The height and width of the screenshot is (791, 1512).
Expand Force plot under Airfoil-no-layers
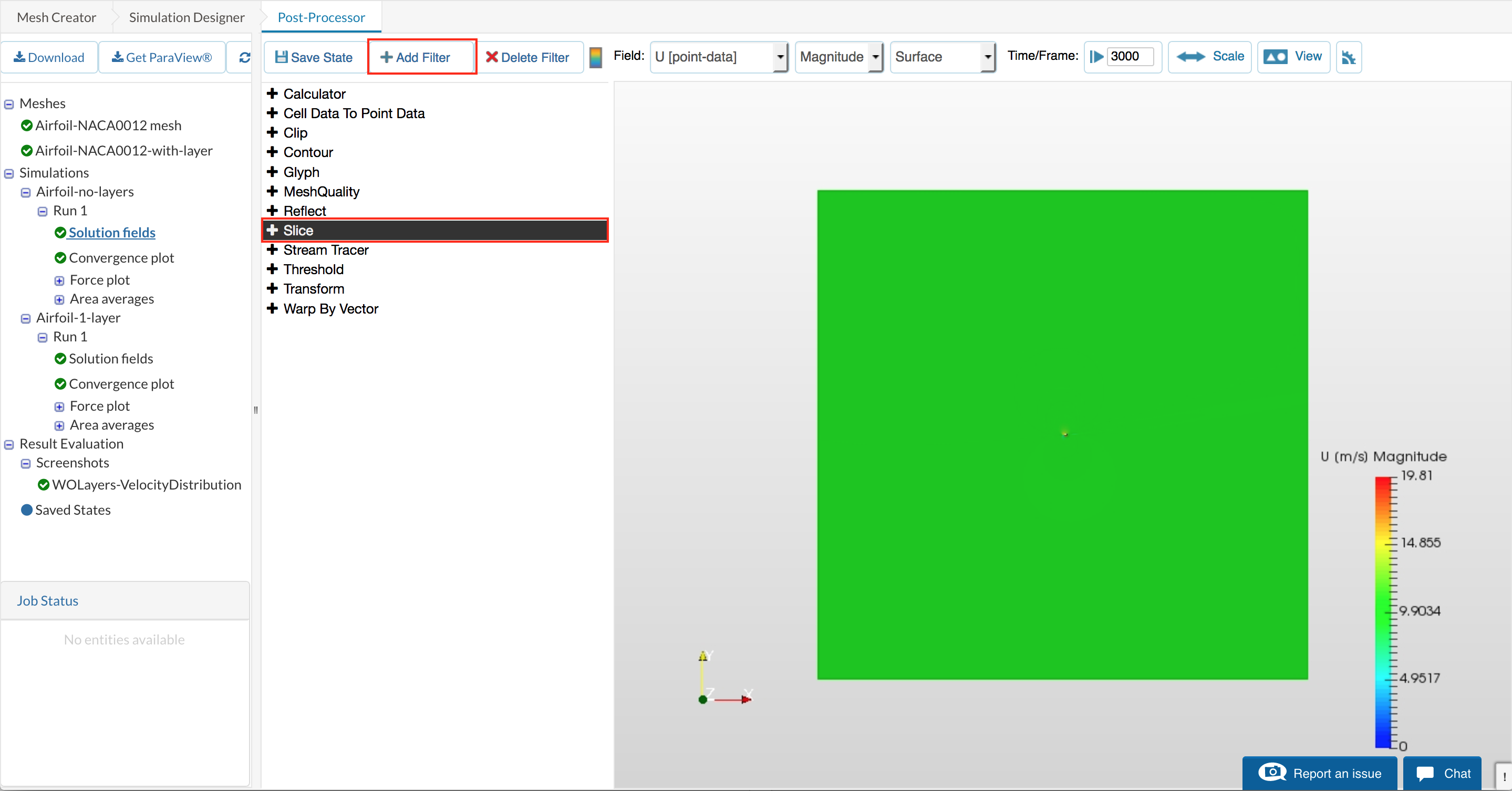(x=59, y=281)
